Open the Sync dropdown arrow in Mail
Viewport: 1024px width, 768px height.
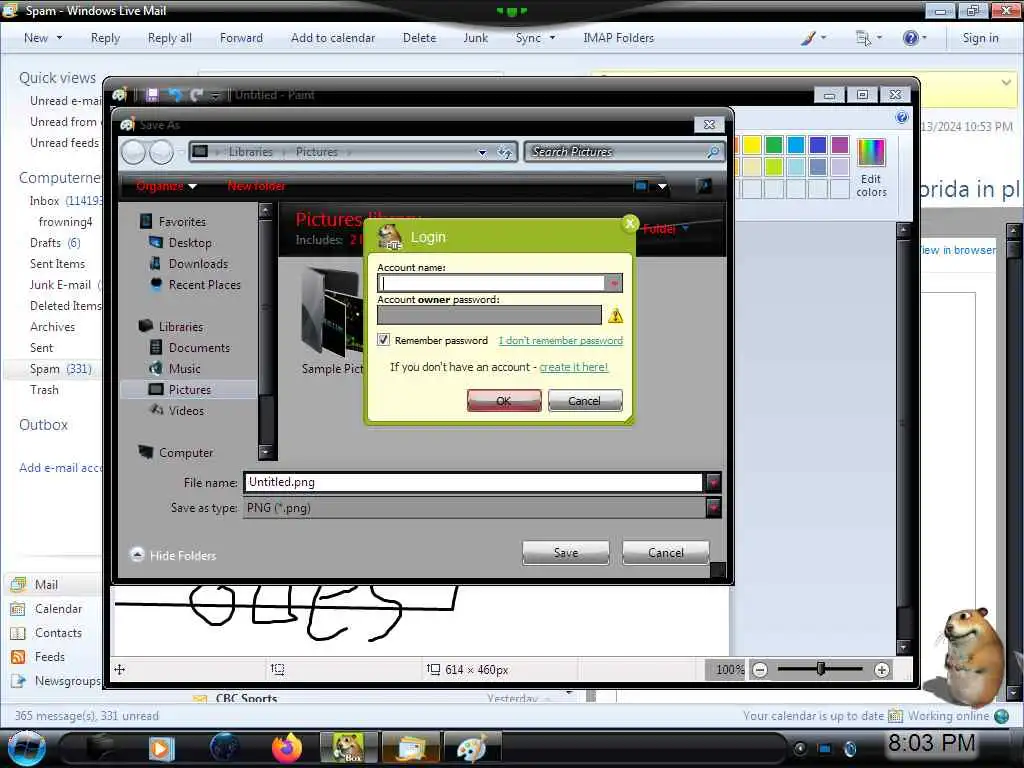click(x=552, y=38)
